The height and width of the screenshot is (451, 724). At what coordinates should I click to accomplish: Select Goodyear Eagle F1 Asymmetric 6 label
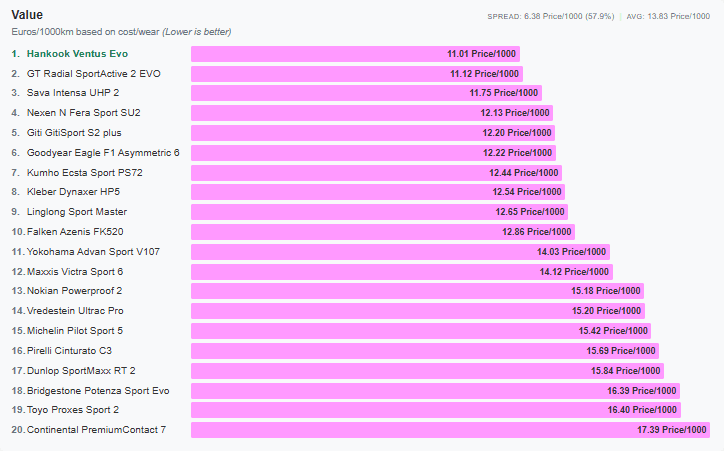pyautogui.click(x=103, y=153)
